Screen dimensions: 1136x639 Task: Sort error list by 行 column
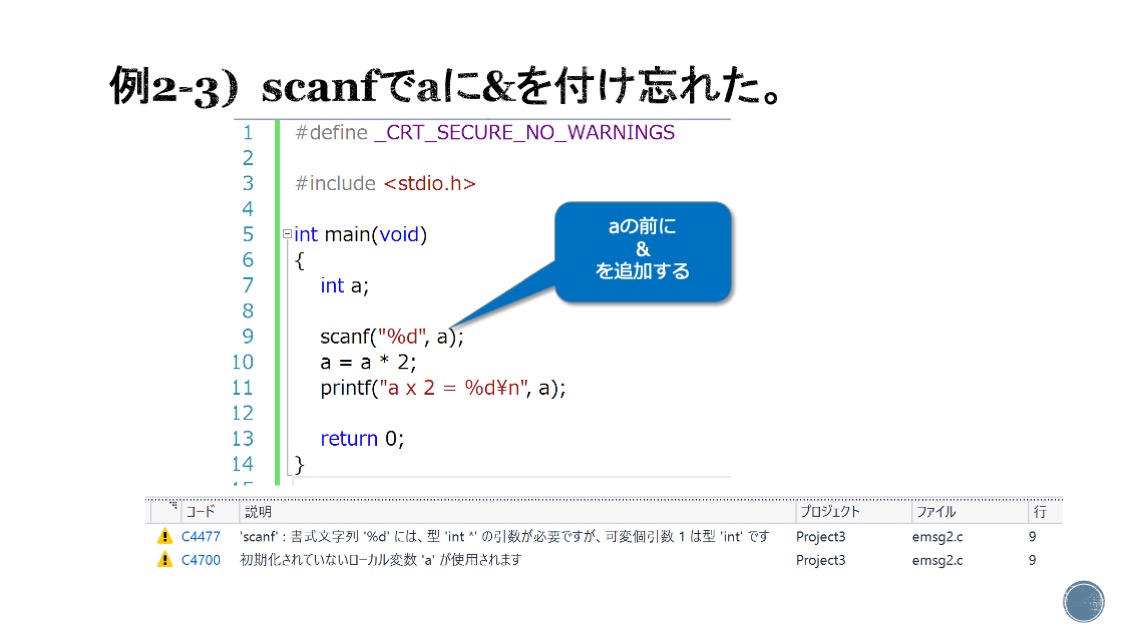[x=1040, y=511]
